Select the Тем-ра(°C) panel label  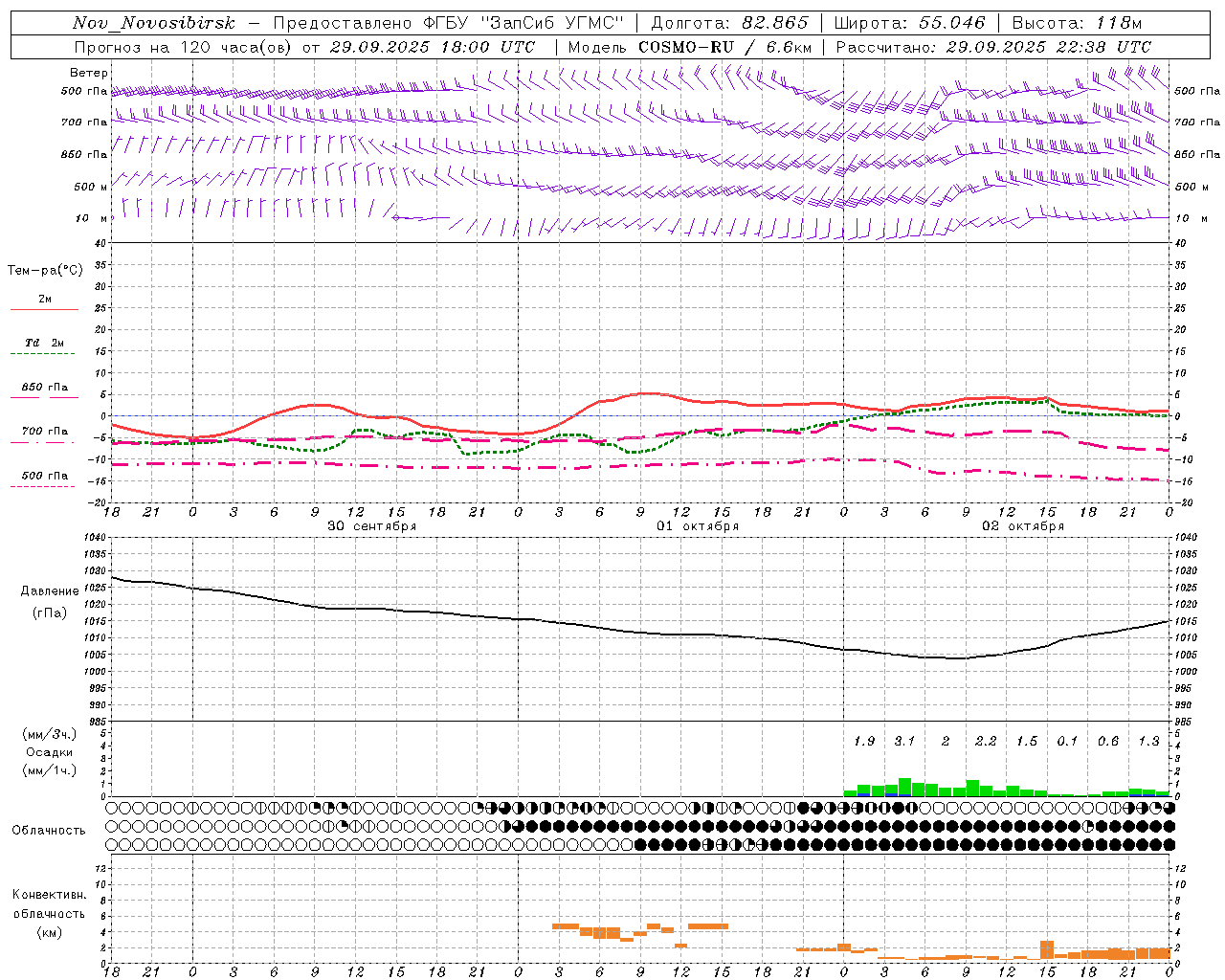tap(45, 271)
